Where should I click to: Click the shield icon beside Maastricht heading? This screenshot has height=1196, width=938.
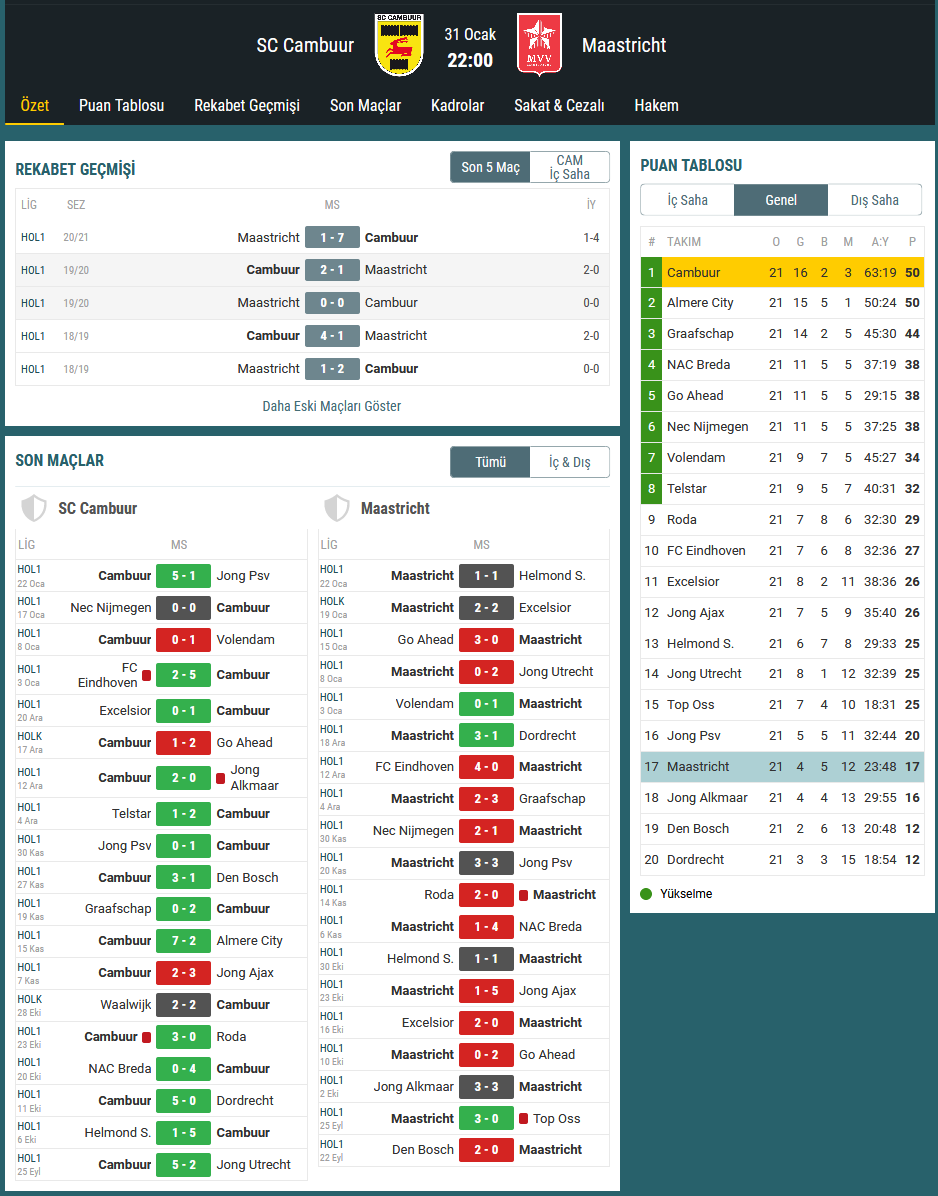pyautogui.click(x=336, y=508)
